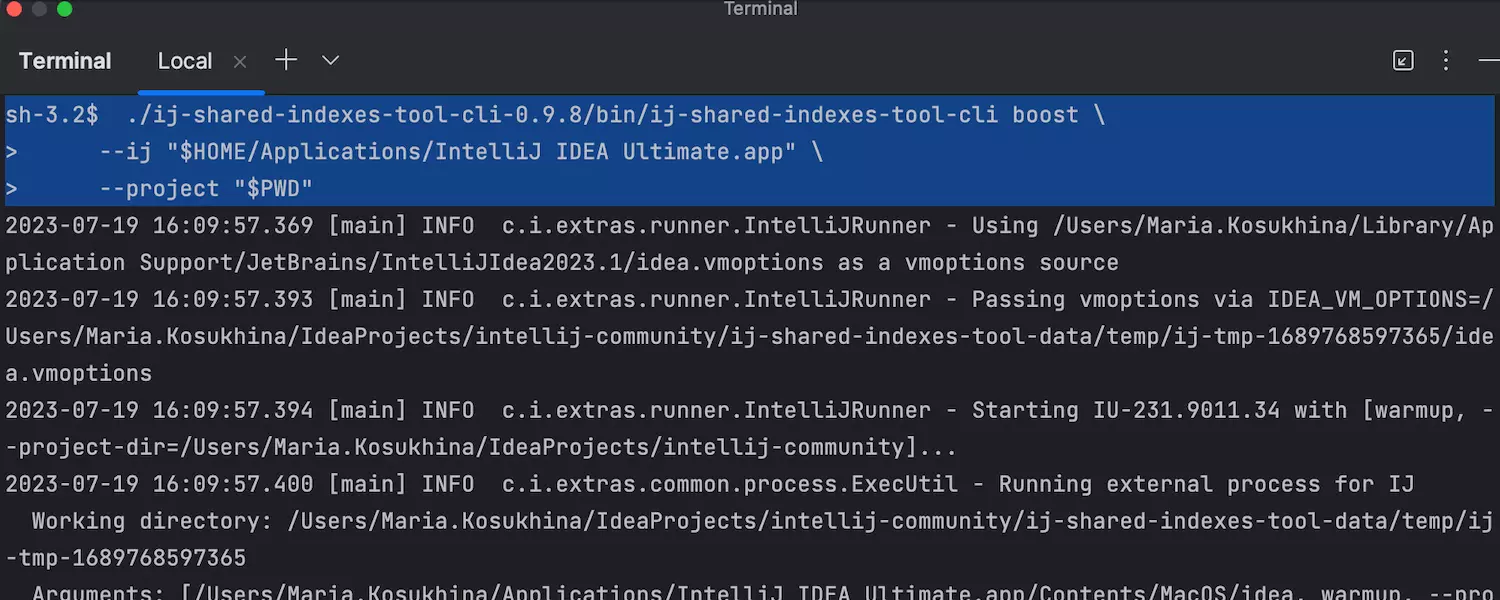Click the Working directory path line

700,521
